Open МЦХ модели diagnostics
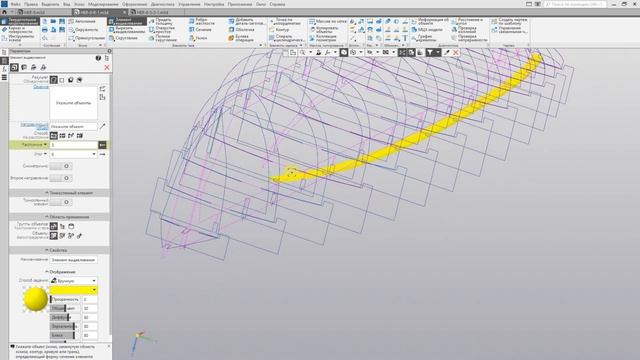Screen dimensions: 640x360 coord(427,30)
